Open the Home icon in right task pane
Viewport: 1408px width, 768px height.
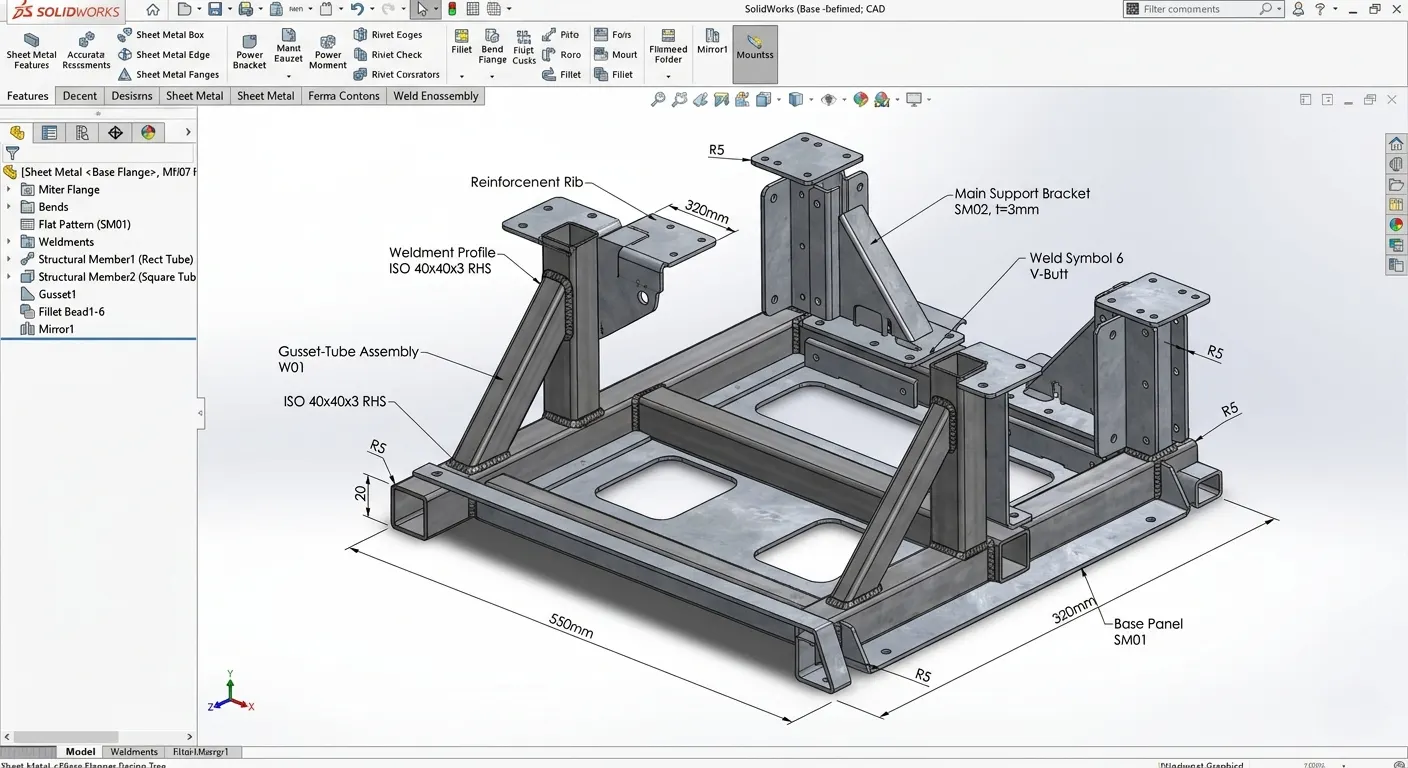1396,143
